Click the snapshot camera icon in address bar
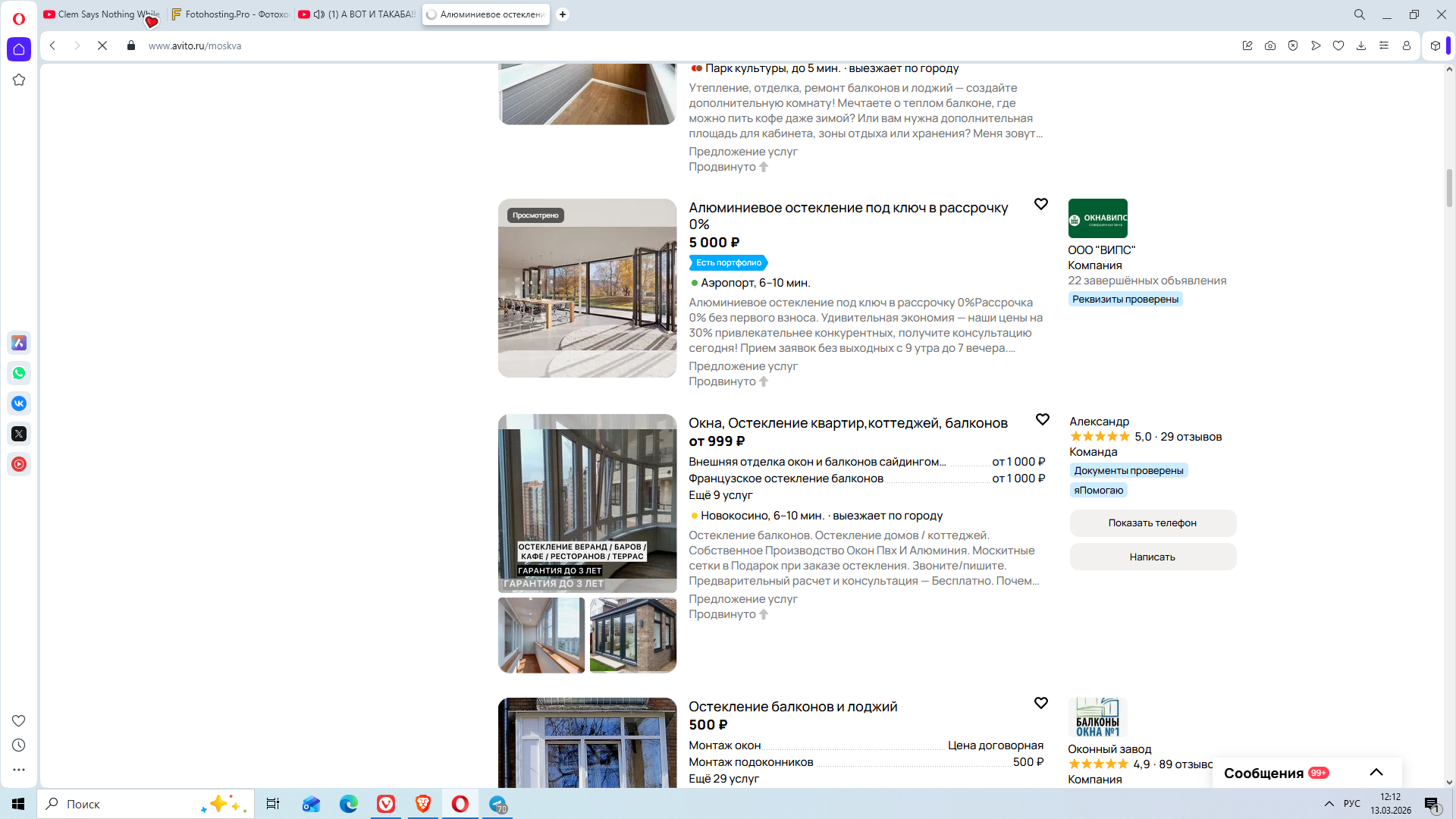This screenshot has height=819, width=1456. [1270, 45]
